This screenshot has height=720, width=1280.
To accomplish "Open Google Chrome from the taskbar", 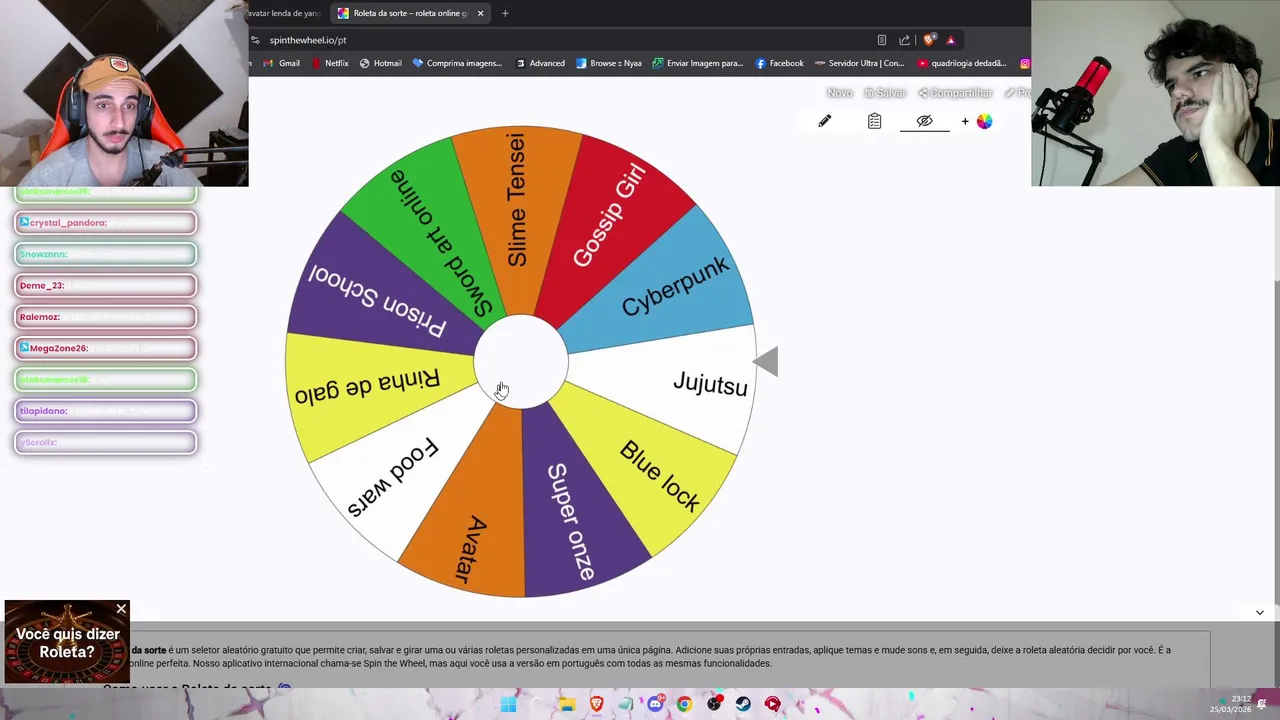I will 684,704.
